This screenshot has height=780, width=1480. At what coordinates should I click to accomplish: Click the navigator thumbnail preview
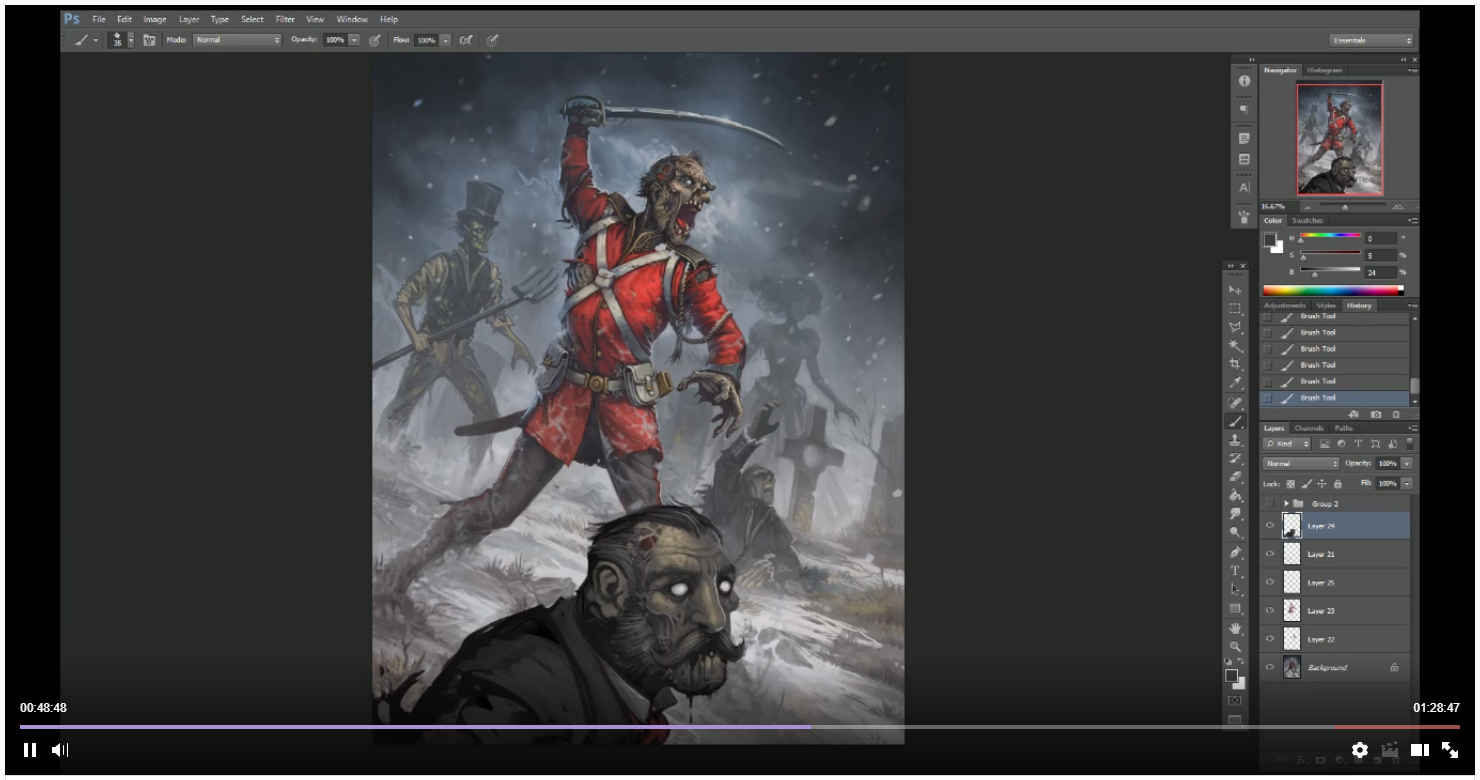click(x=1340, y=139)
